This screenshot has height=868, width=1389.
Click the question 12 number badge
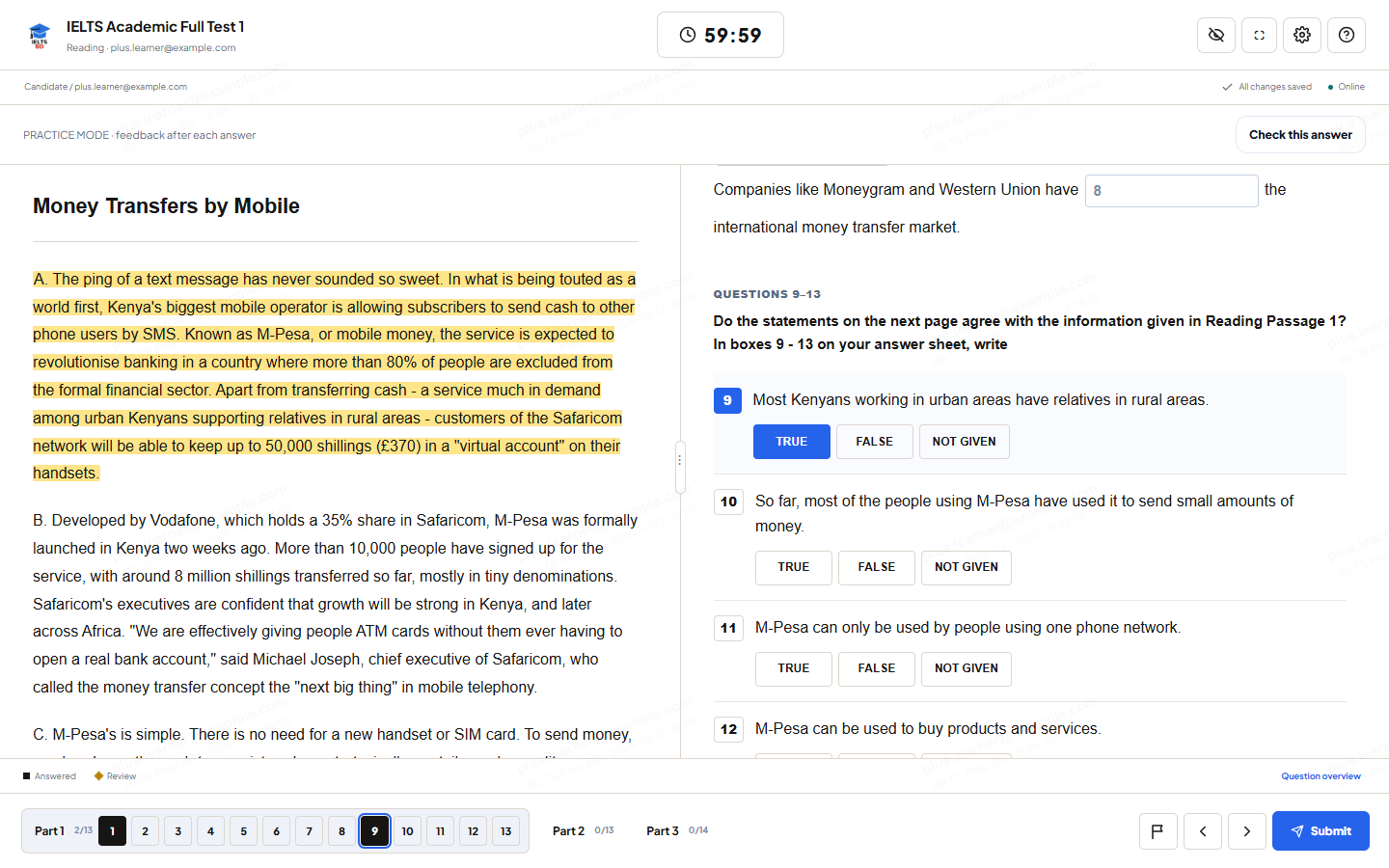tap(728, 729)
